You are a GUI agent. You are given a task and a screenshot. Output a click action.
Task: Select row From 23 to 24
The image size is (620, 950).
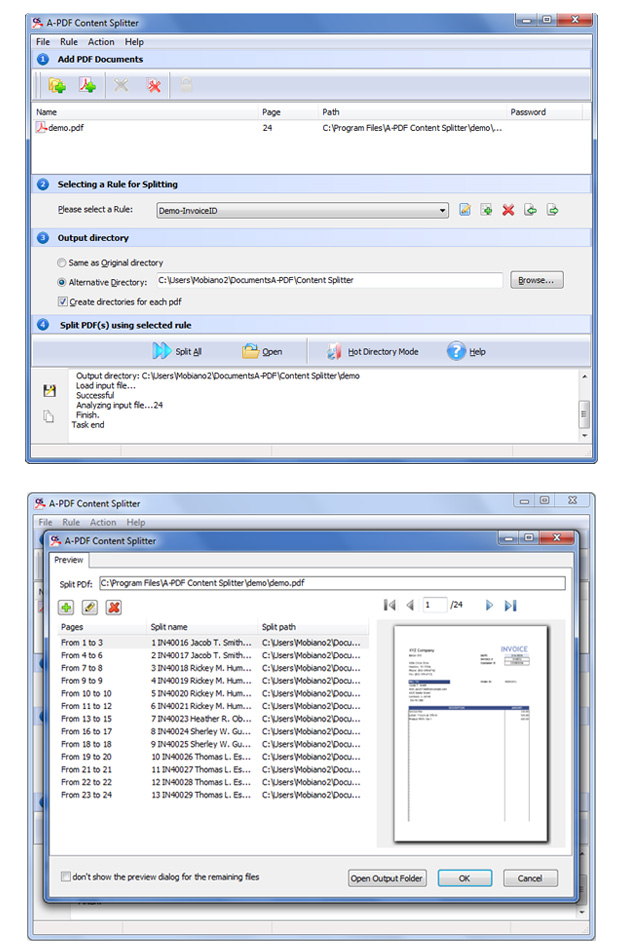pos(212,795)
